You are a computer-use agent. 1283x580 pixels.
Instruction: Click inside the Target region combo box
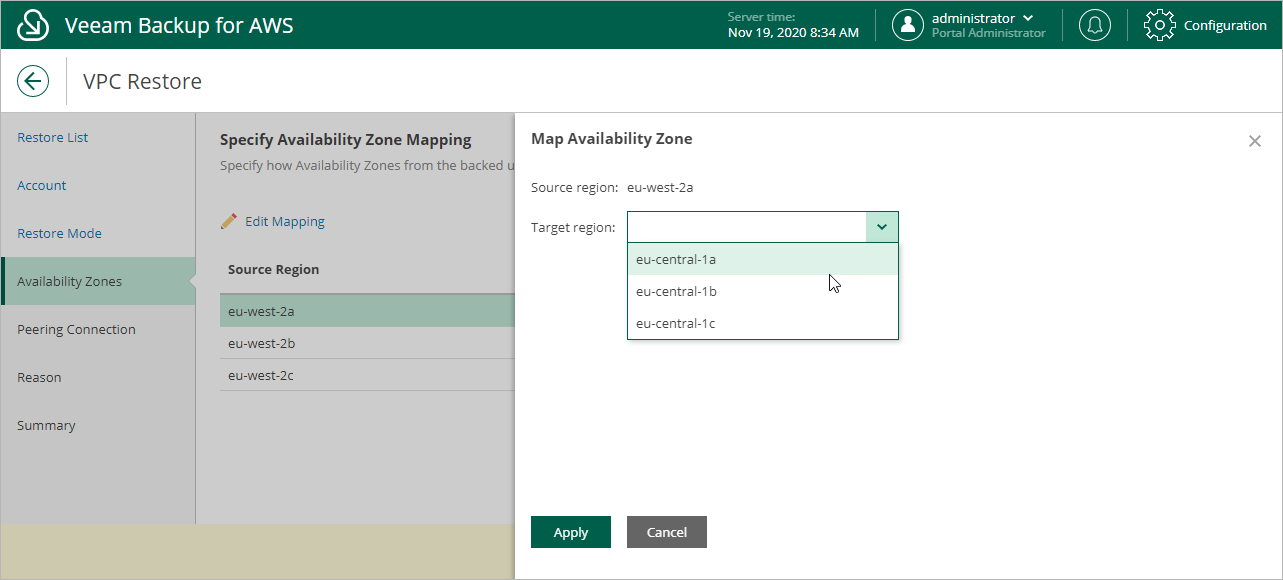click(x=747, y=227)
